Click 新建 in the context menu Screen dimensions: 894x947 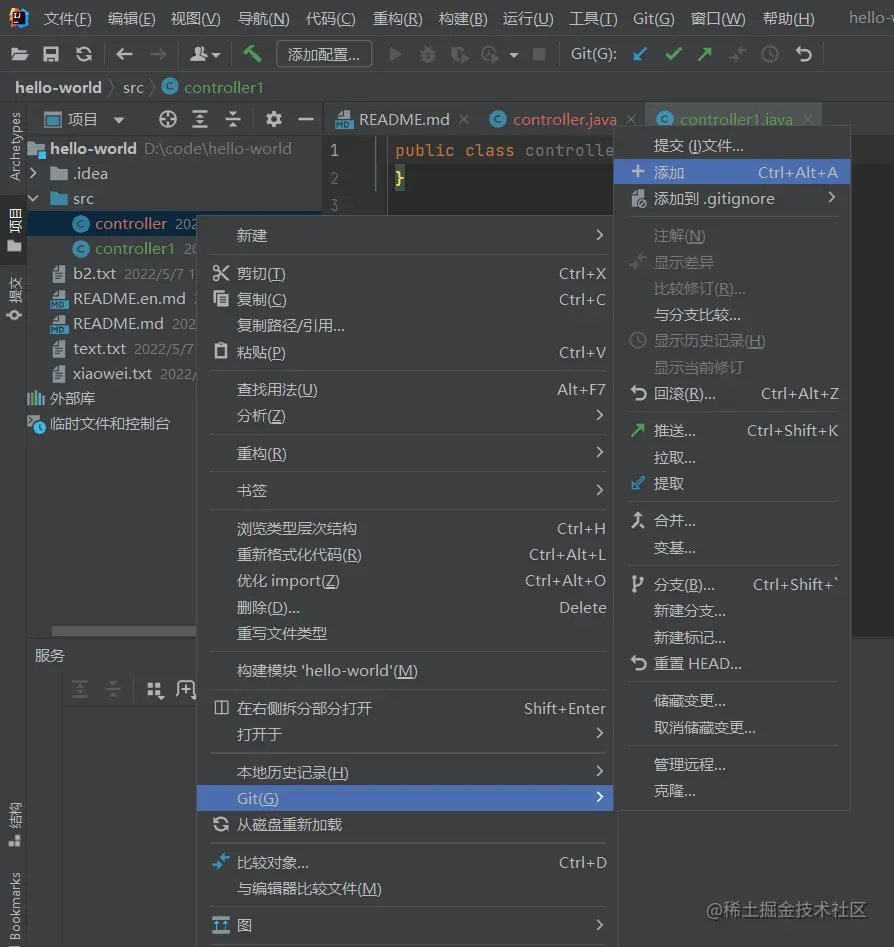click(252, 235)
